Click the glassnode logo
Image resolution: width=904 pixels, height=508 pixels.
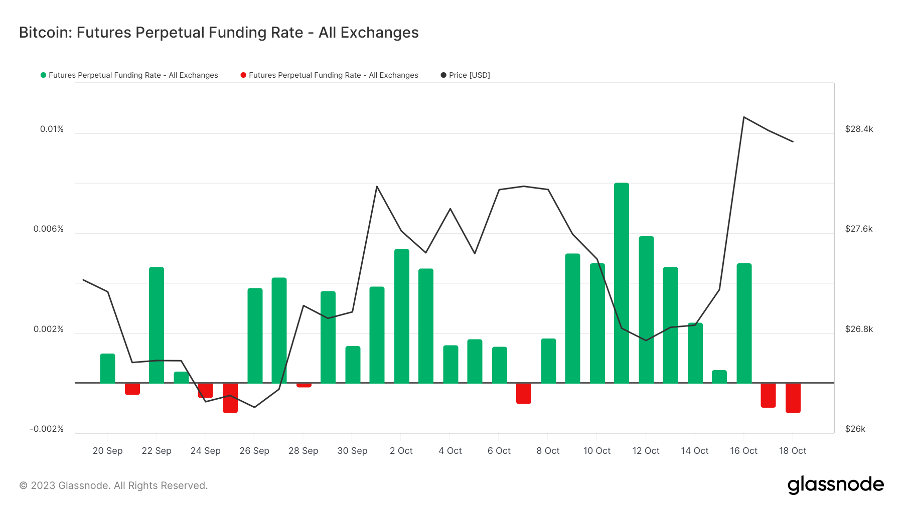pos(835,485)
